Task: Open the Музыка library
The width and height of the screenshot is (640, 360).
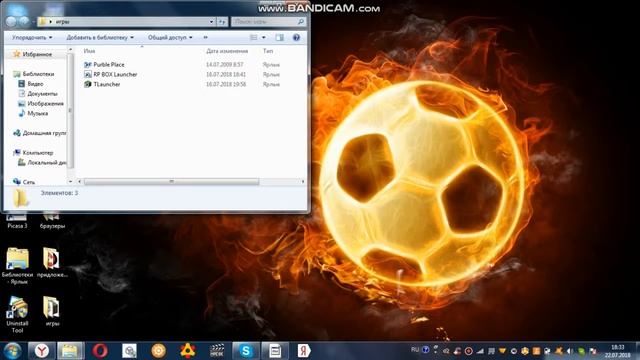Action: coord(33,113)
